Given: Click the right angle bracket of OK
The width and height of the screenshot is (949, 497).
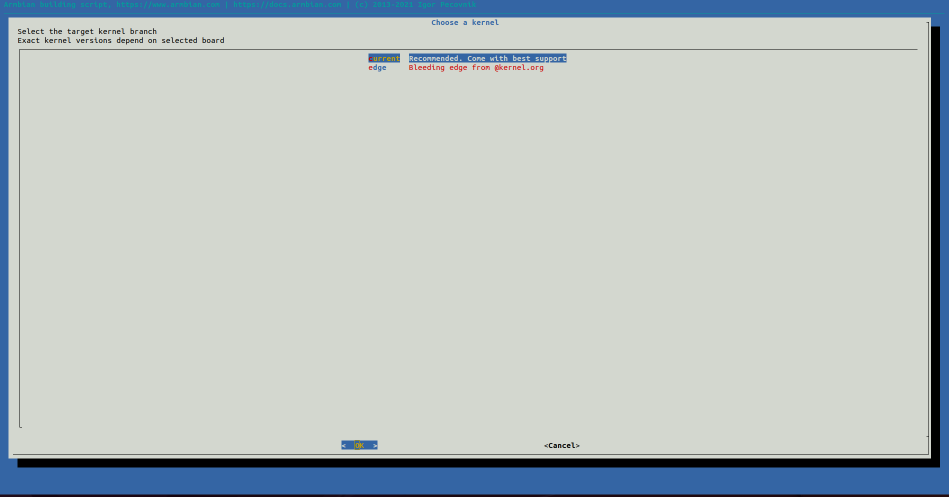Looking at the screenshot, I should [375, 445].
